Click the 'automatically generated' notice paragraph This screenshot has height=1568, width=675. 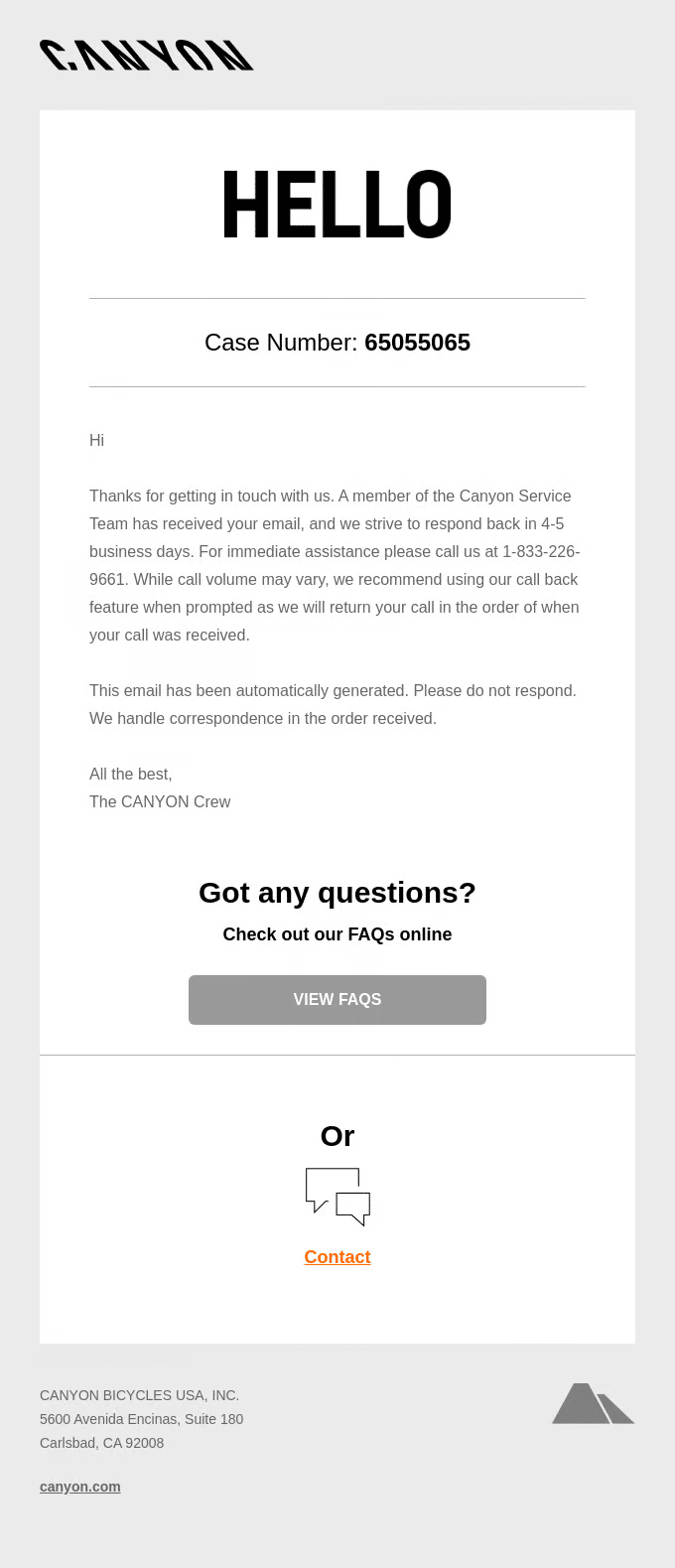pos(334,704)
